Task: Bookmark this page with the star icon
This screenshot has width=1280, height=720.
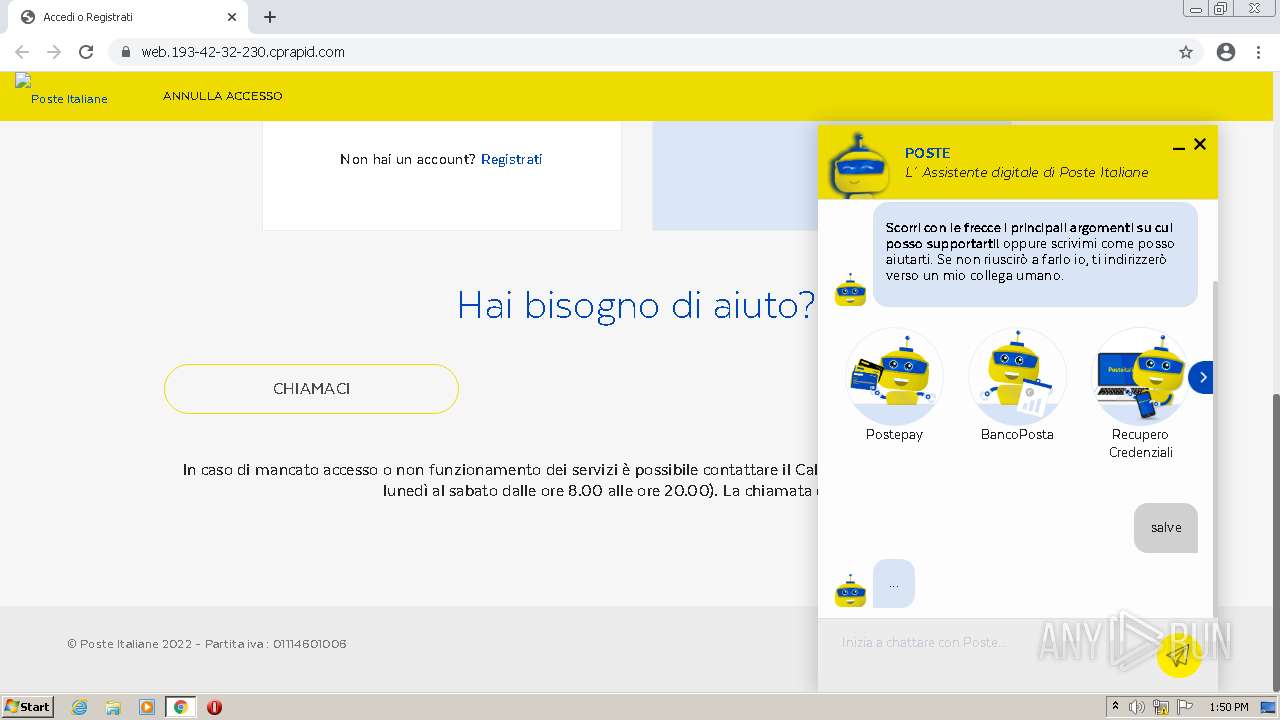Action: click(x=1186, y=52)
